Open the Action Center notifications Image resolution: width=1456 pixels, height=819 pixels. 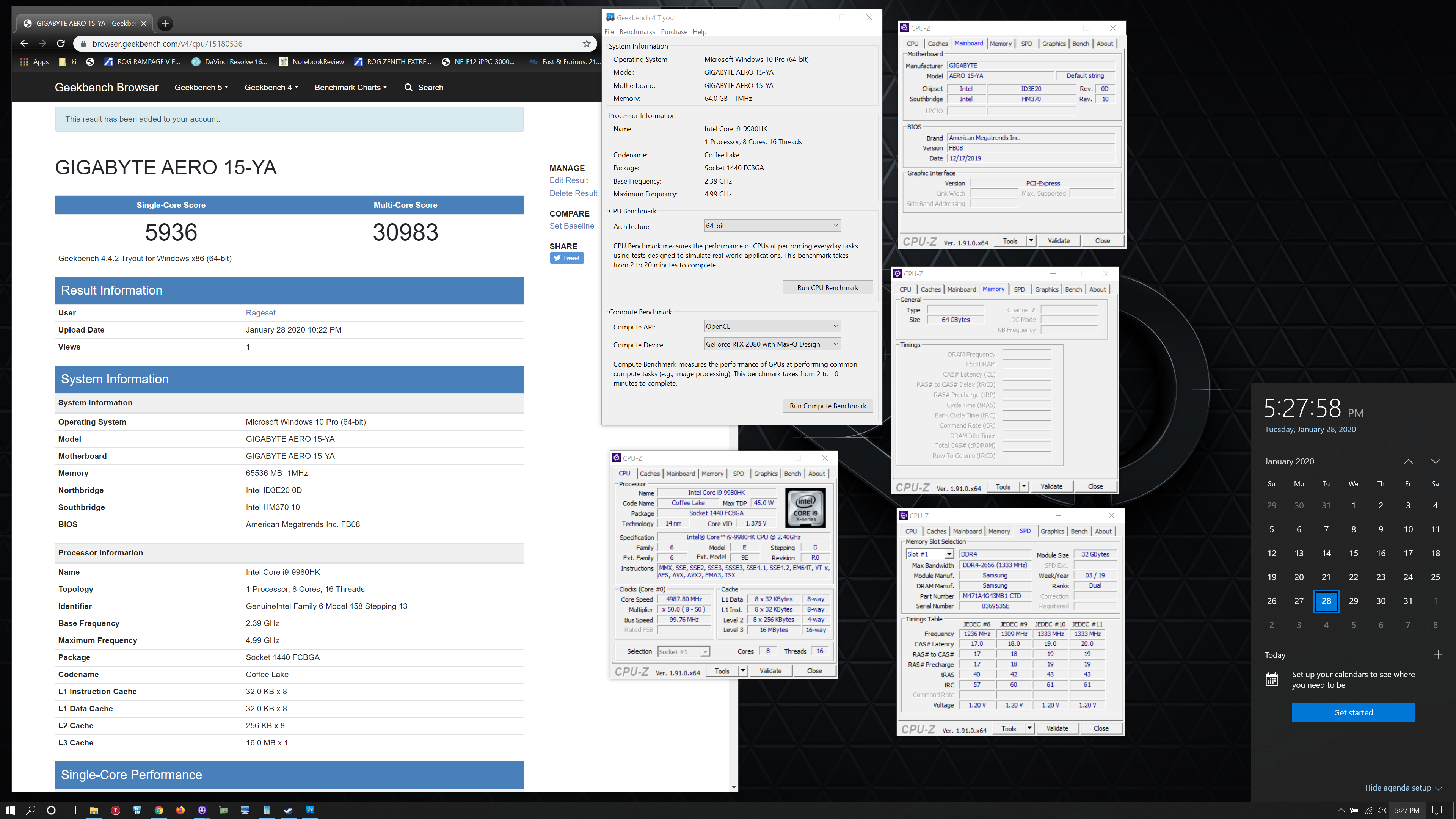[x=1437, y=810]
